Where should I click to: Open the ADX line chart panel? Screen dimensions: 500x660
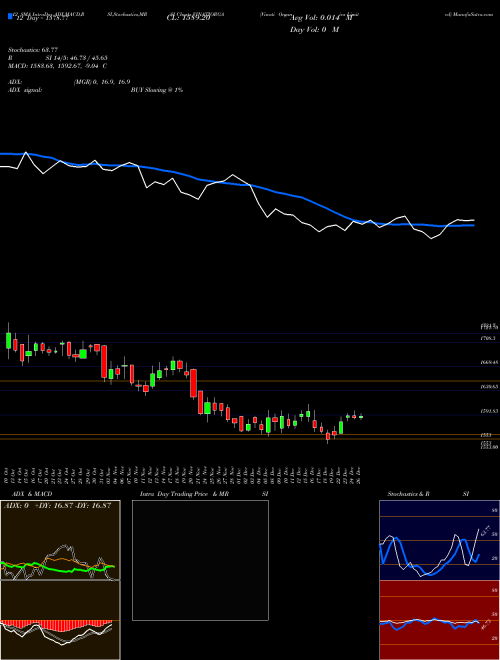tap(60, 540)
